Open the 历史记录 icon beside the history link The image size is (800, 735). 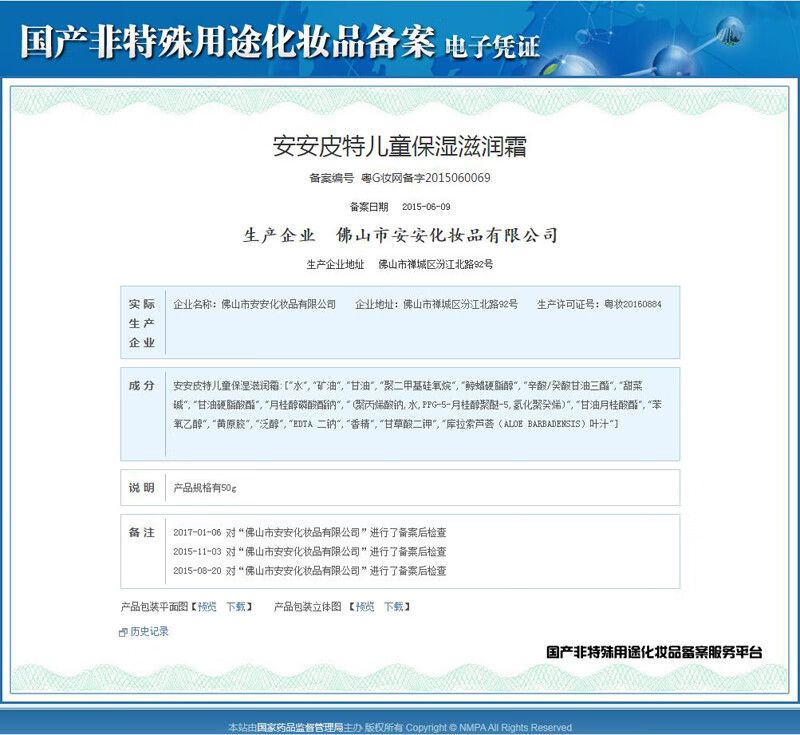point(123,632)
